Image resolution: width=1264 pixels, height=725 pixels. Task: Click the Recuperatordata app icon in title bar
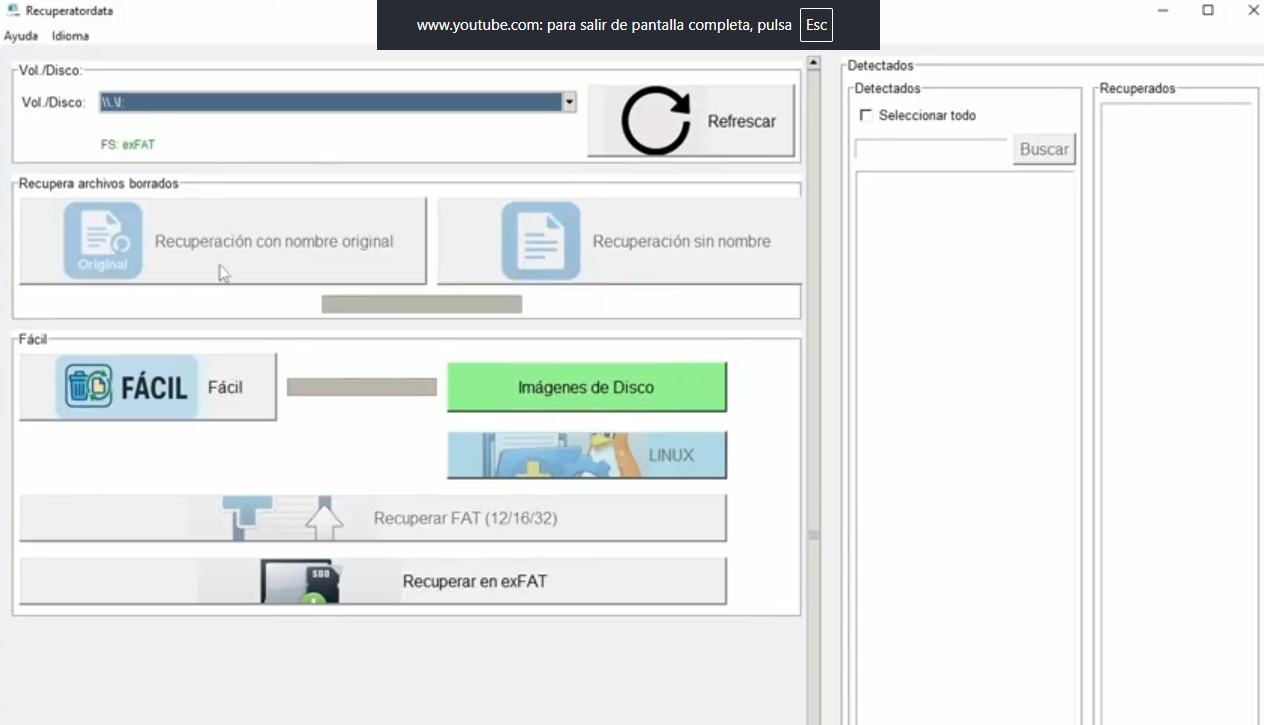(12, 10)
